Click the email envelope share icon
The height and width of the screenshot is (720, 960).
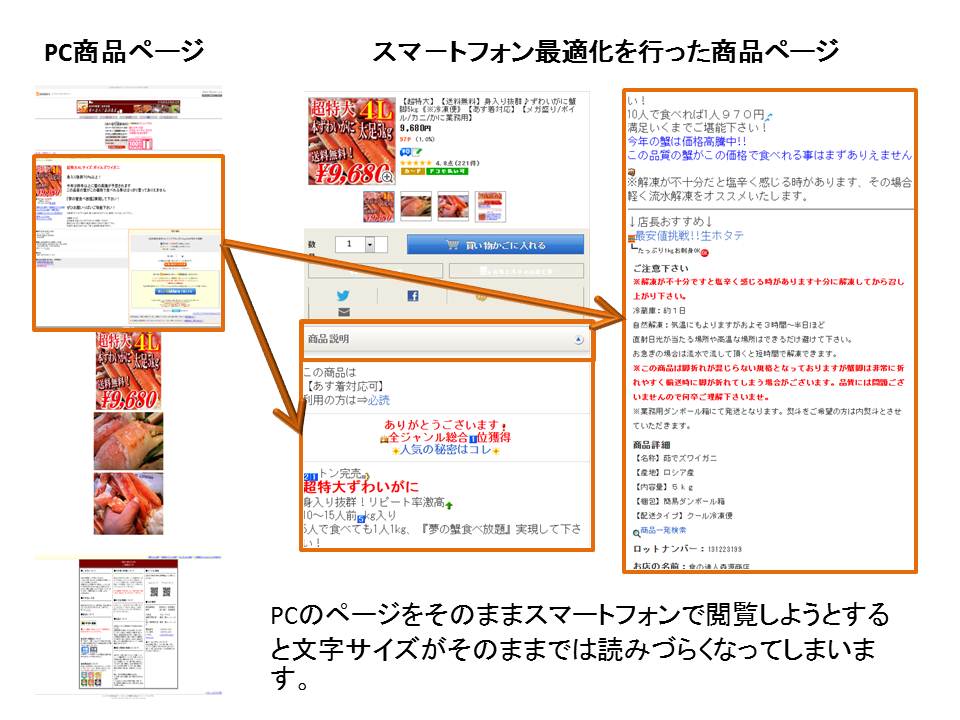[343, 312]
